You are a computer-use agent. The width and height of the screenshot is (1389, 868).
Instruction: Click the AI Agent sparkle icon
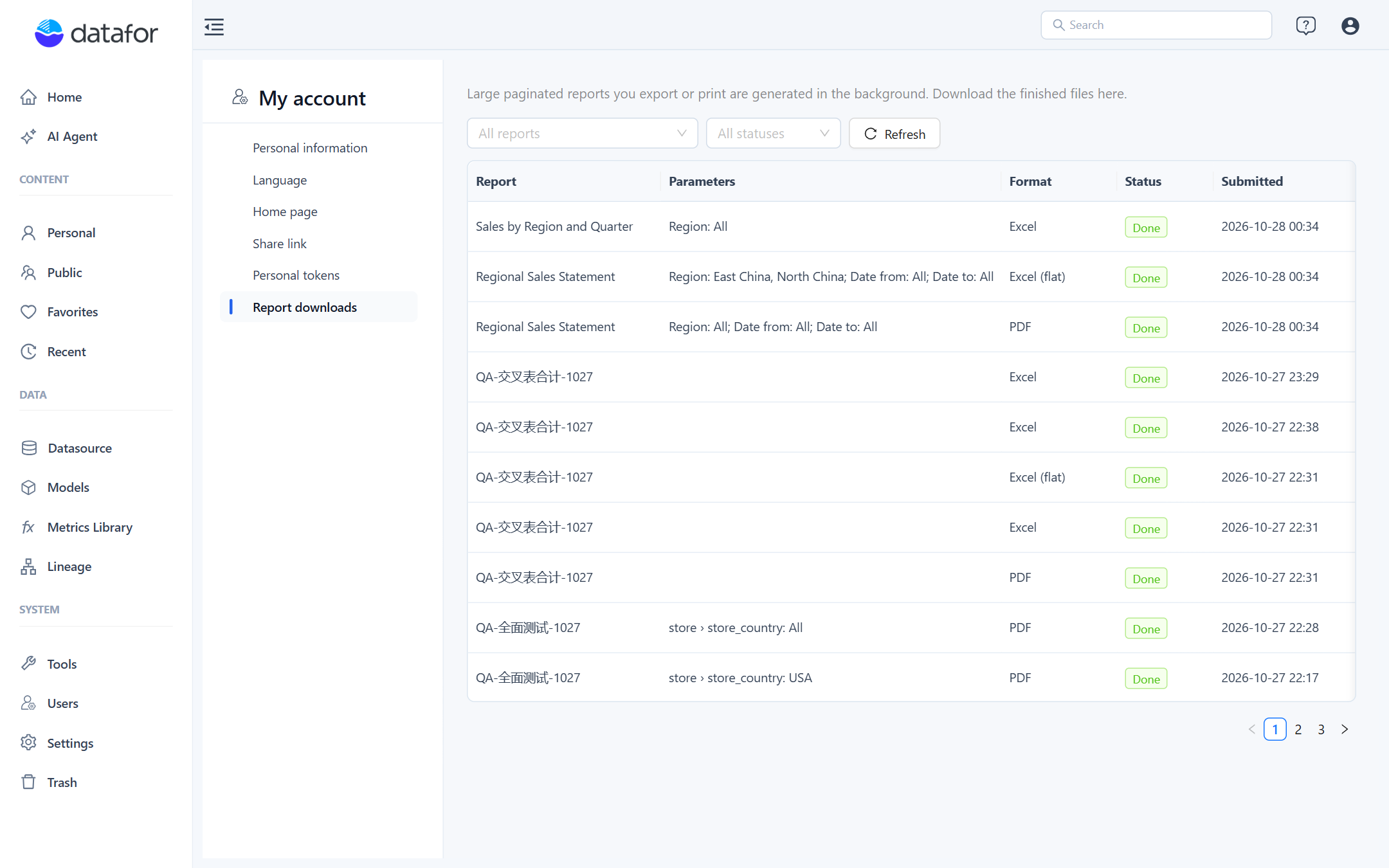[x=28, y=136]
